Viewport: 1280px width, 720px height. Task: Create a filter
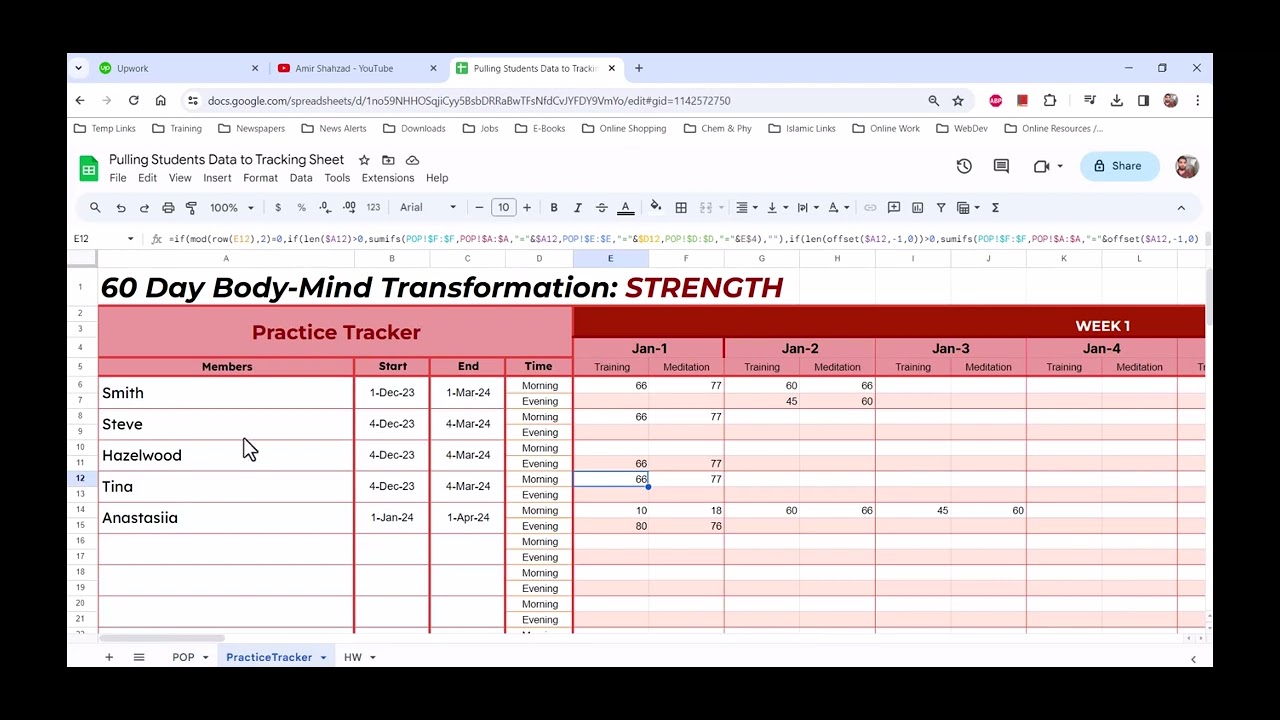tap(941, 208)
